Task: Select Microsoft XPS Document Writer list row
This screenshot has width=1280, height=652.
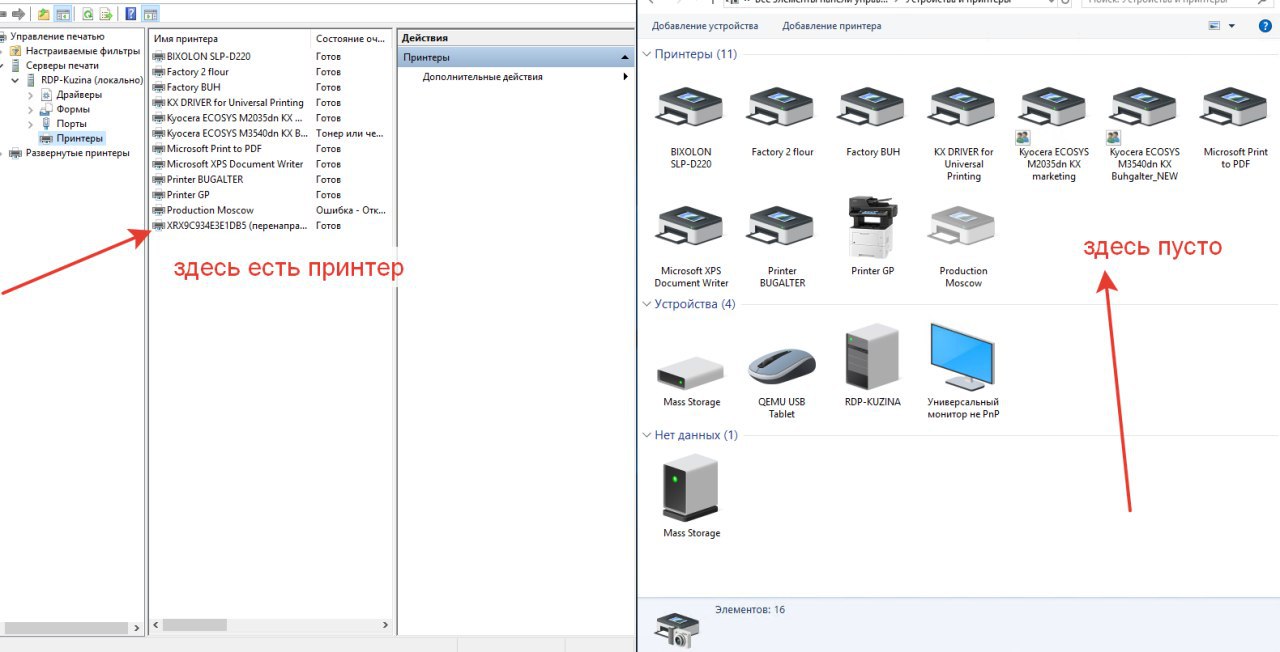Action: click(270, 164)
